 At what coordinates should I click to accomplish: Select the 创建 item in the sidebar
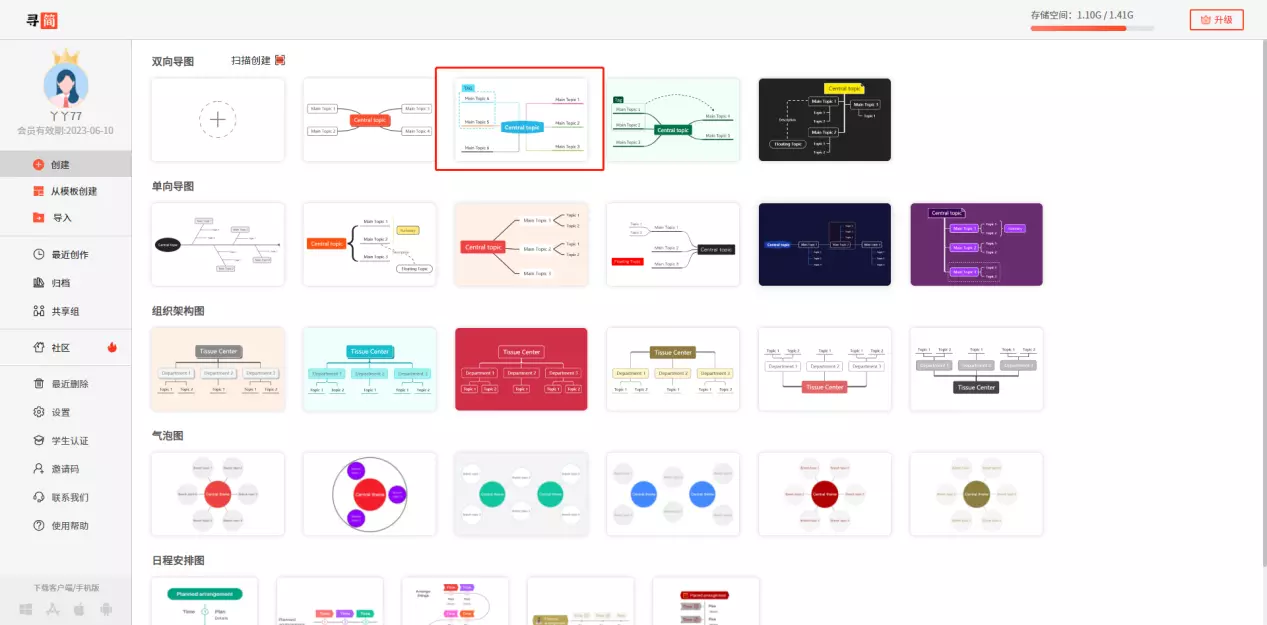tap(60, 165)
